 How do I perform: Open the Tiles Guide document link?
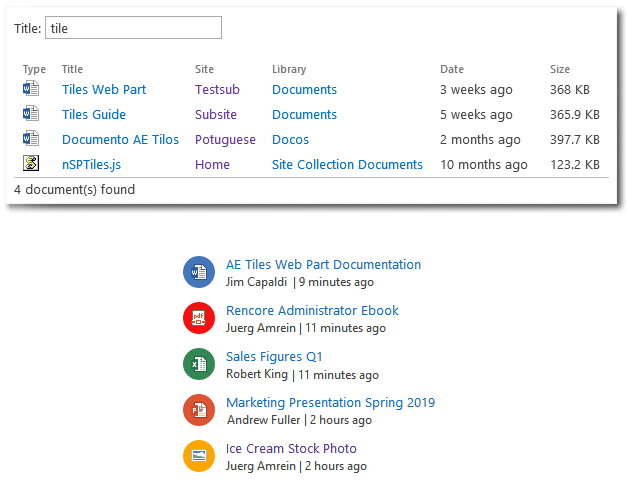tap(94, 115)
